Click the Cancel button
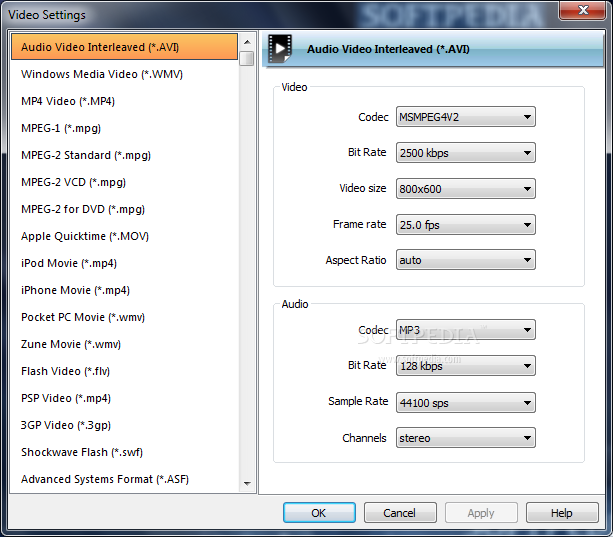Image resolution: width=613 pixels, height=537 pixels. 400,512
